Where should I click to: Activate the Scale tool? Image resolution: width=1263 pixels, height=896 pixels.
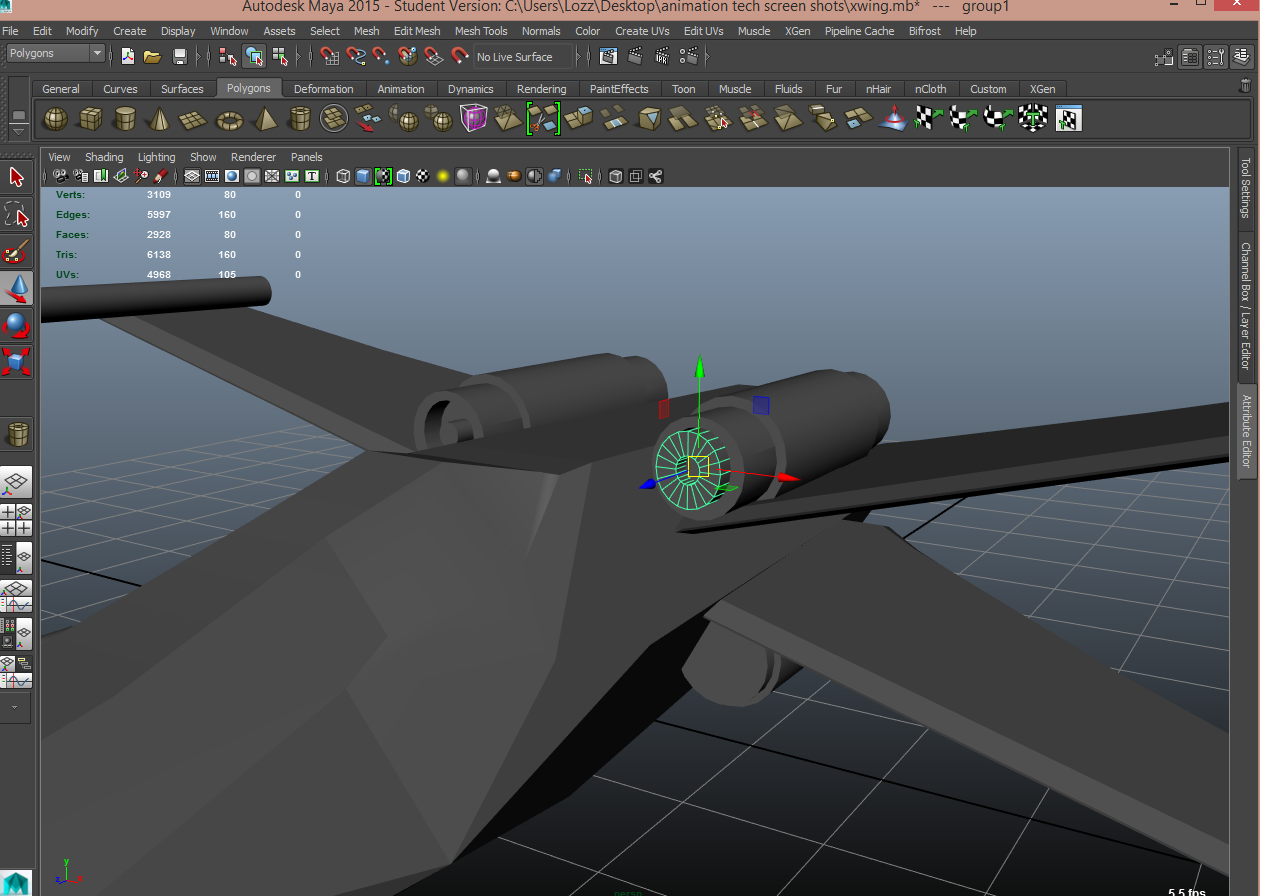click(x=17, y=361)
